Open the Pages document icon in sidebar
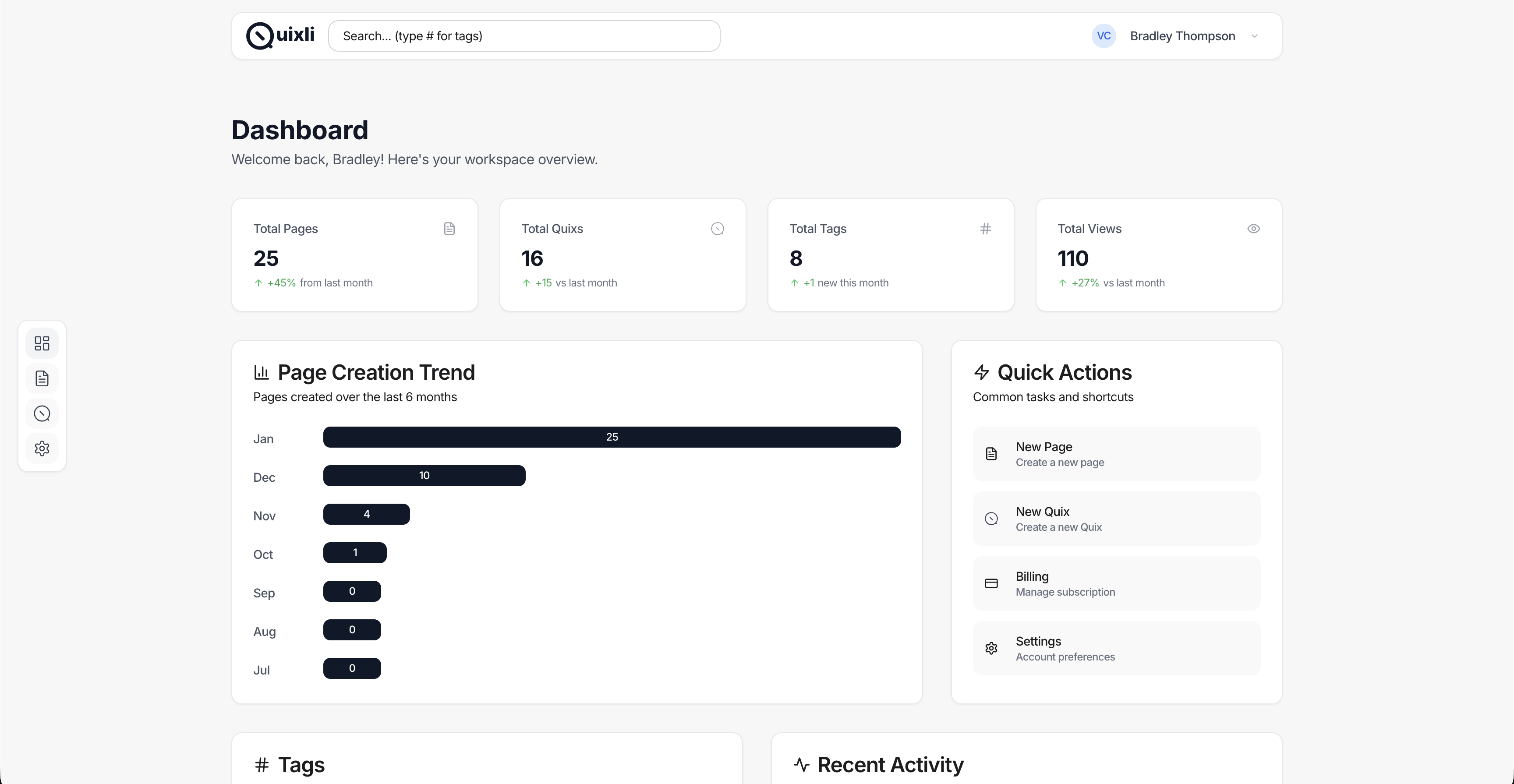 click(42, 378)
